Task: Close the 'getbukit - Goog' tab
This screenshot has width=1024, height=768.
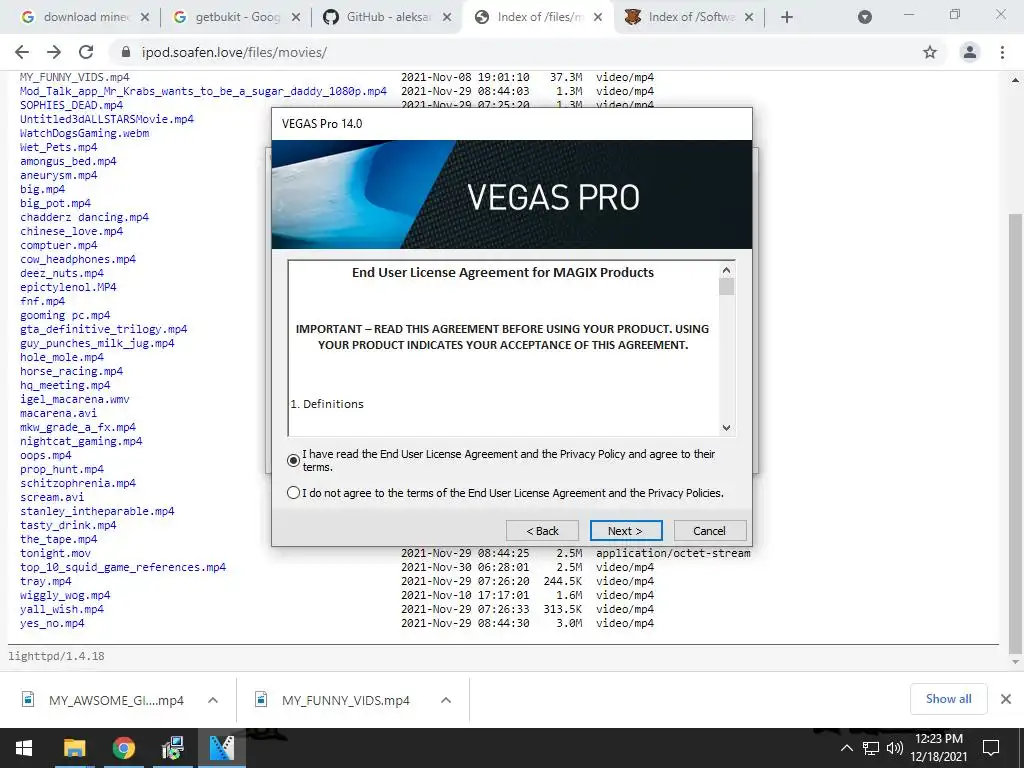Action: (x=296, y=18)
